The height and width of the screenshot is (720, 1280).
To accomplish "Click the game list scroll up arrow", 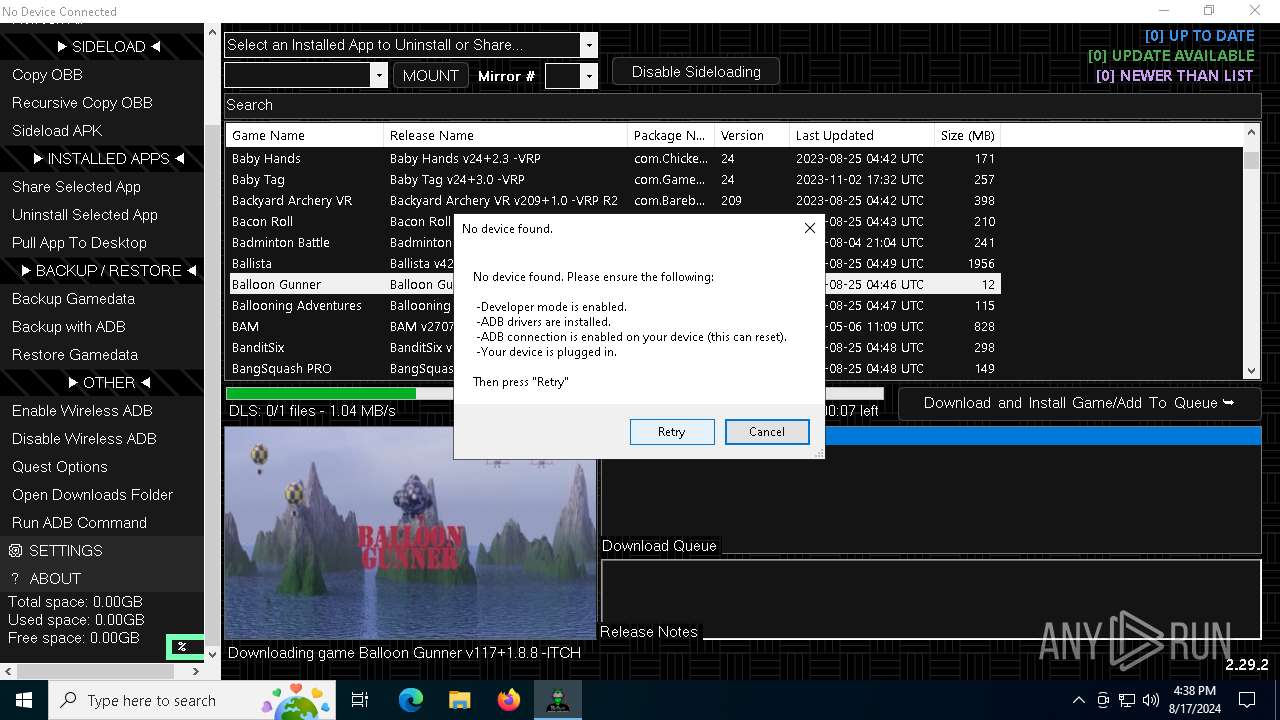I will pos(1251,132).
